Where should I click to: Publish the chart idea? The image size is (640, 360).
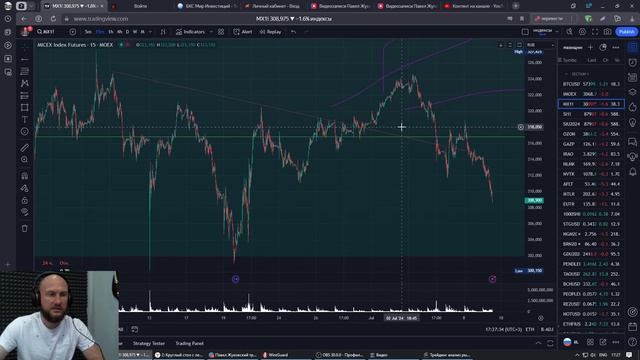[626, 32]
